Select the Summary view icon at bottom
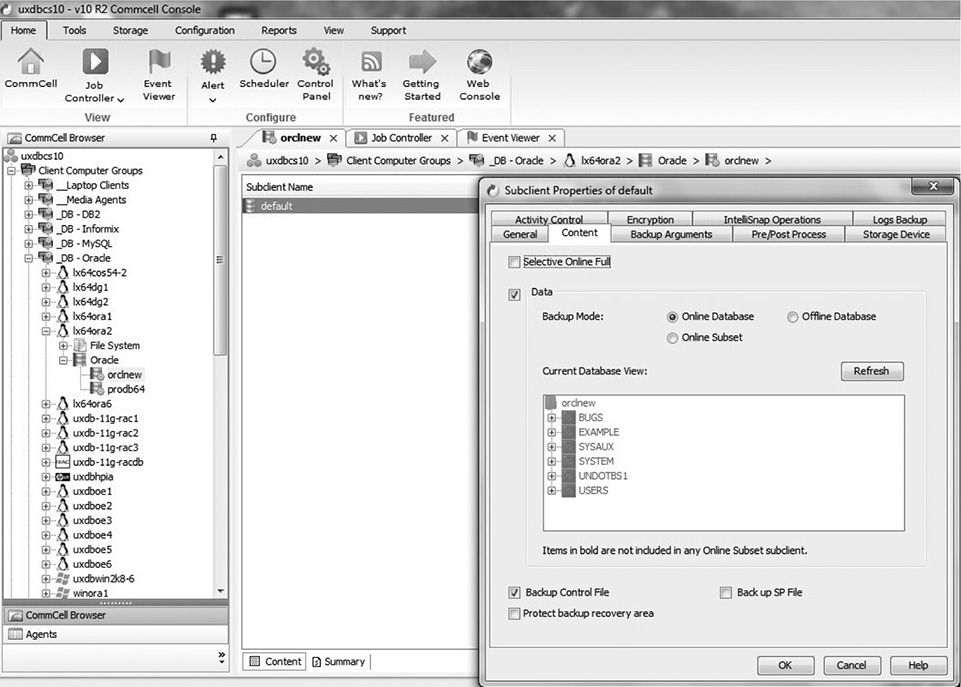961x687 pixels. coord(316,662)
